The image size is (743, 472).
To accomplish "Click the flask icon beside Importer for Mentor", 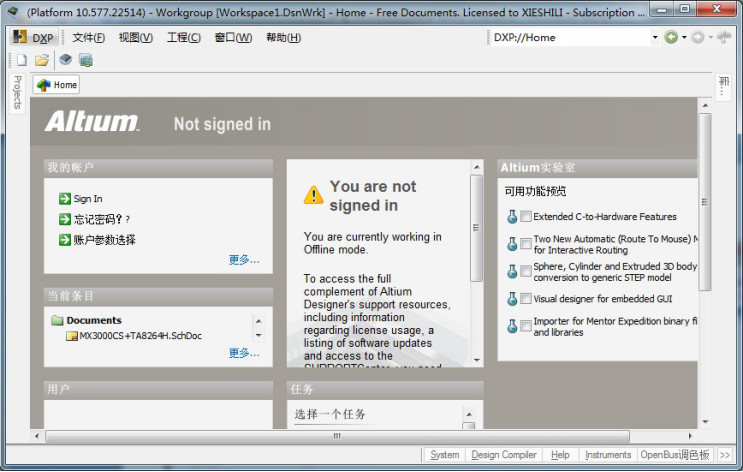I will click(x=512, y=326).
